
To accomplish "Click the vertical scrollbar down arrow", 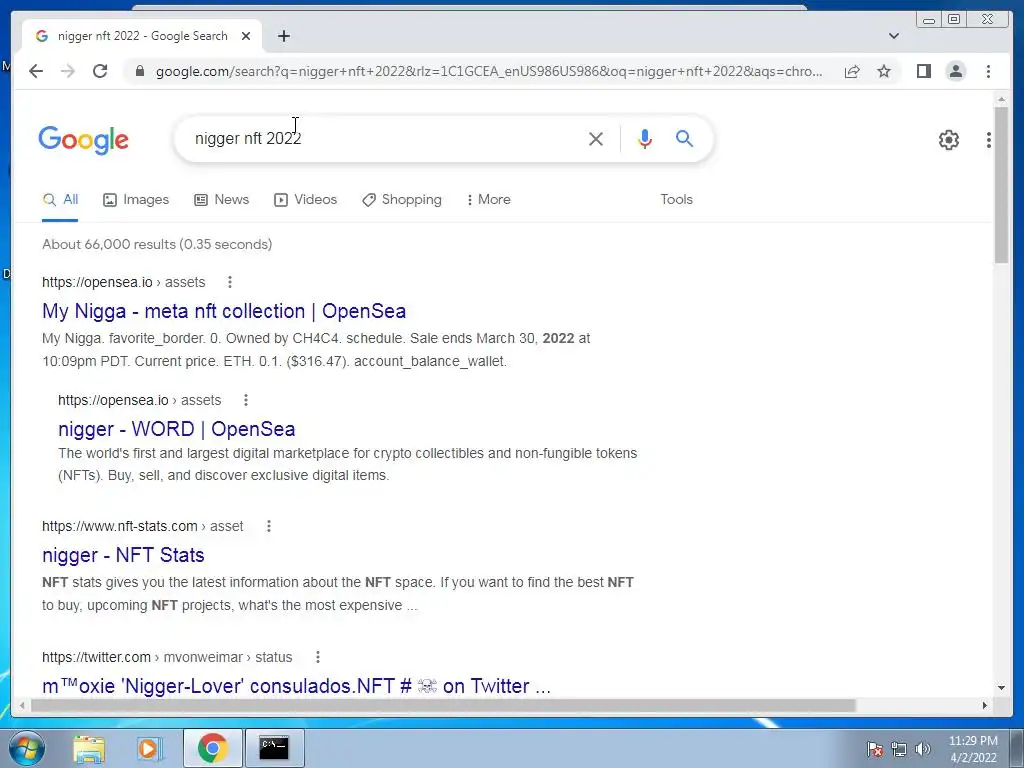I will (x=1001, y=687).
